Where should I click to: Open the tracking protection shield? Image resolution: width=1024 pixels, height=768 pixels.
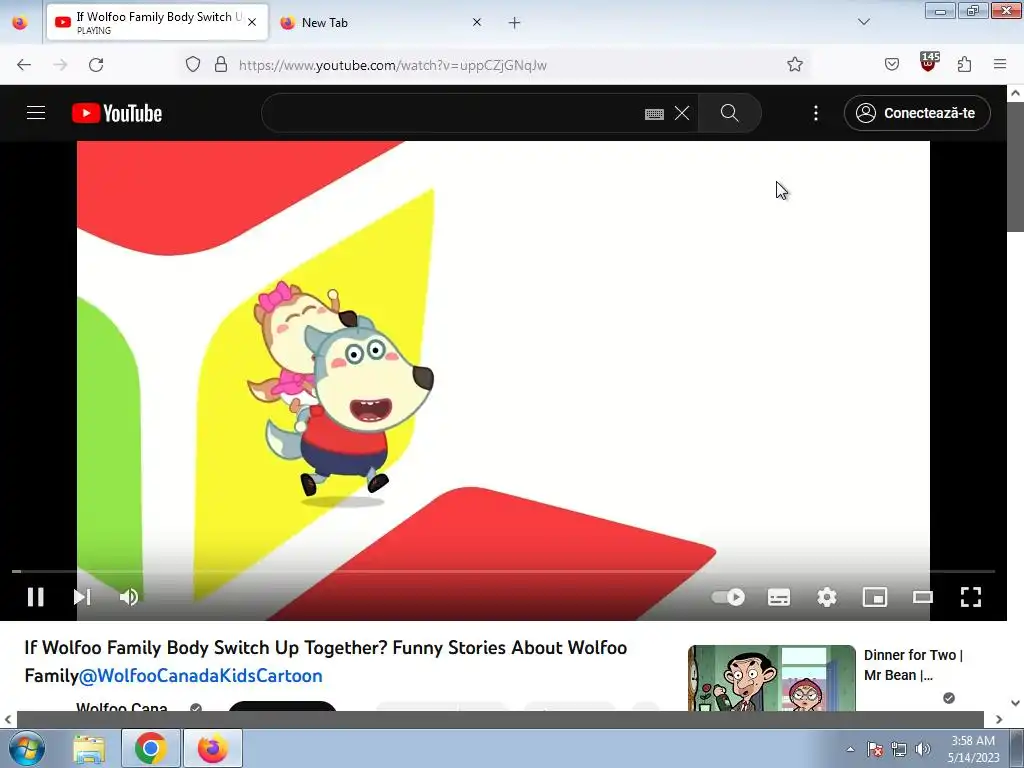tap(193, 65)
